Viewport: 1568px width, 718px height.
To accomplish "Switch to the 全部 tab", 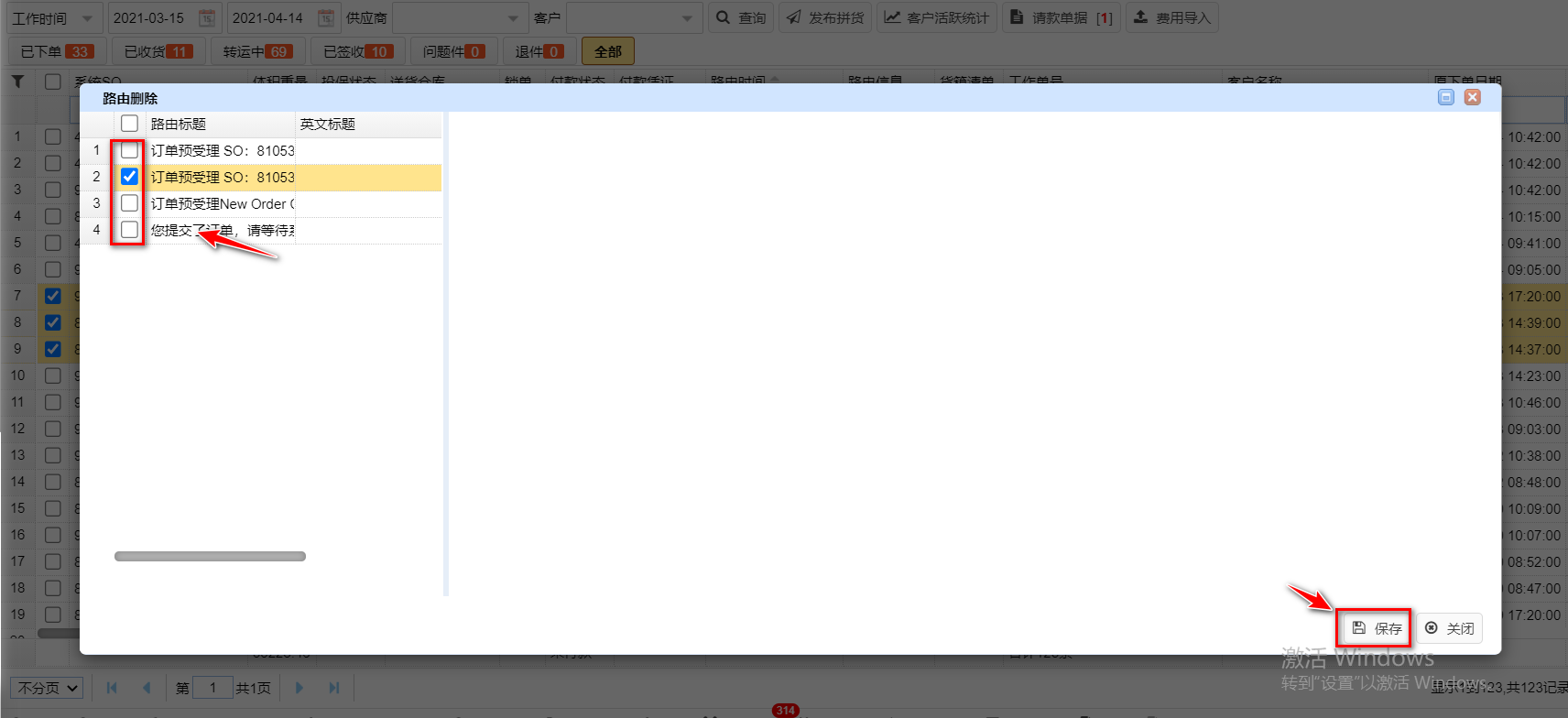I will coord(608,51).
